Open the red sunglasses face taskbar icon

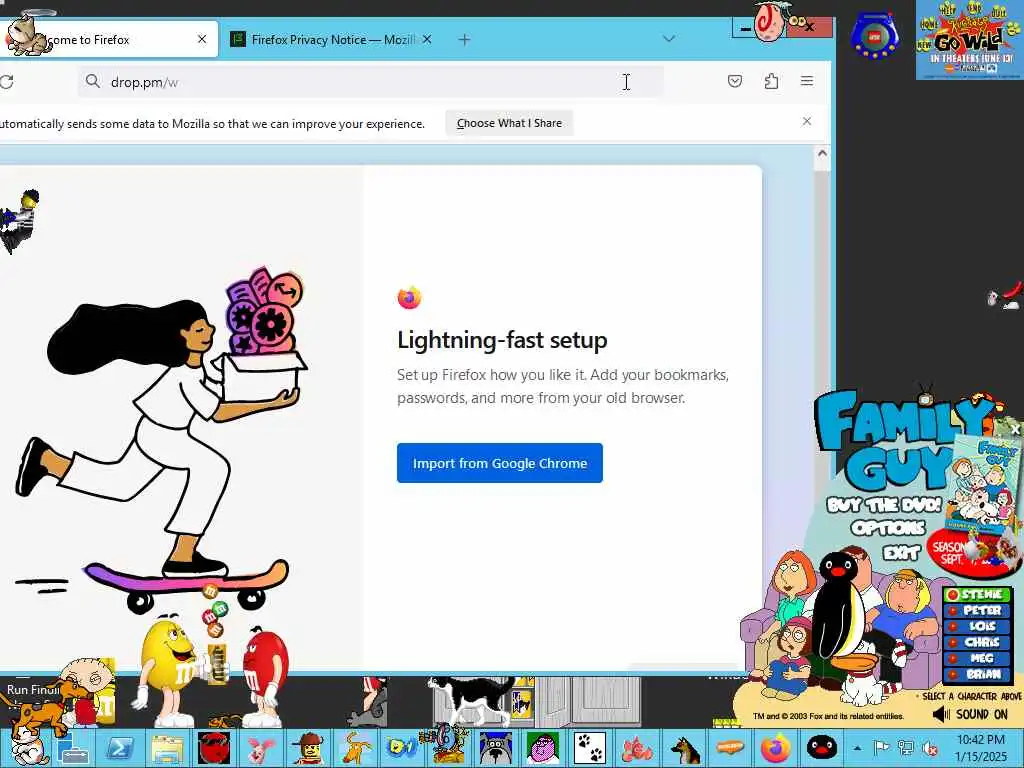214,748
